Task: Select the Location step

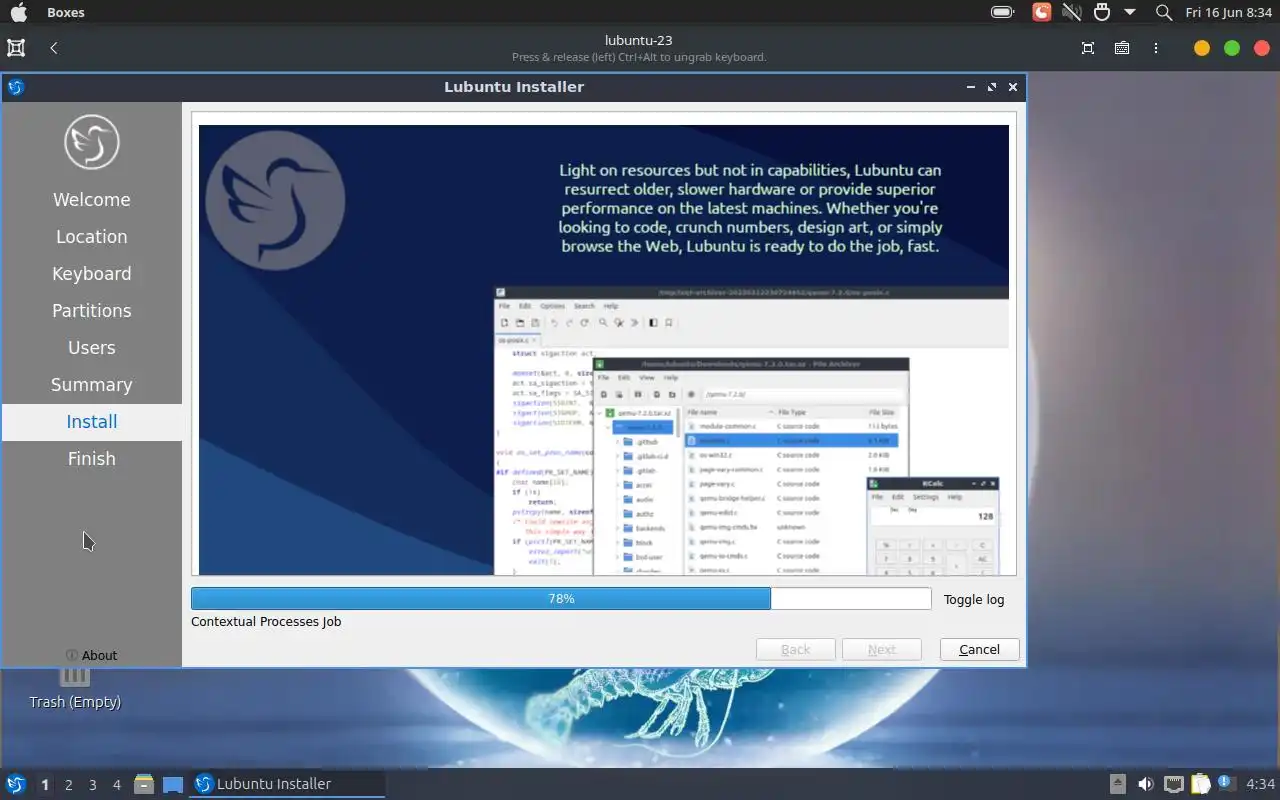Action: tap(92, 237)
